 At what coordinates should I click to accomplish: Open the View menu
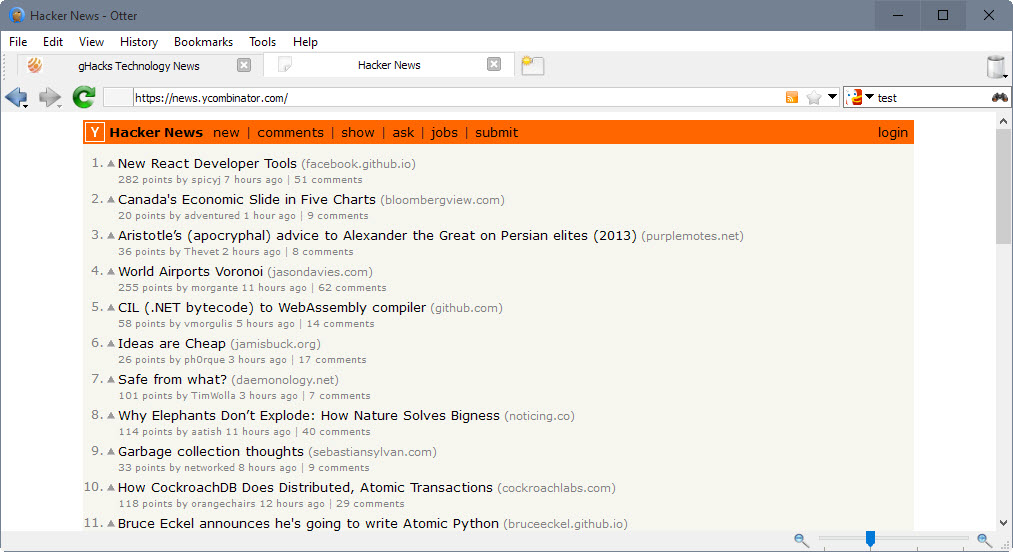[91, 42]
